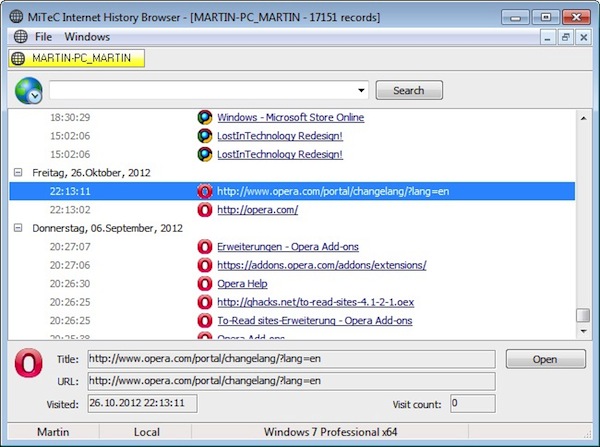
Task: Click the Opera icon for ghacks.net to-read-sites oex
Action: point(205,302)
